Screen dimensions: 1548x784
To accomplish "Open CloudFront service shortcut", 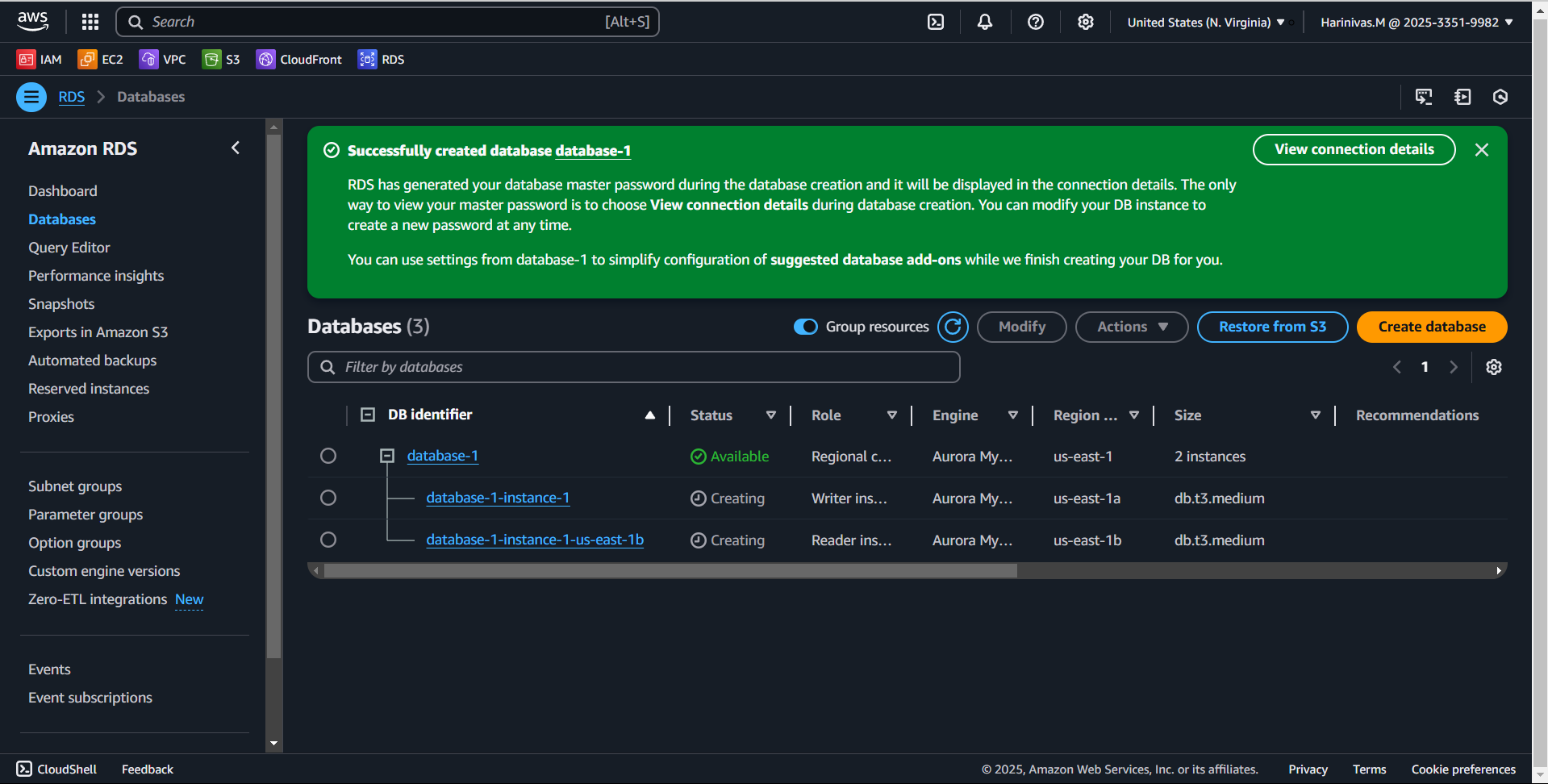I will (x=299, y=59).
